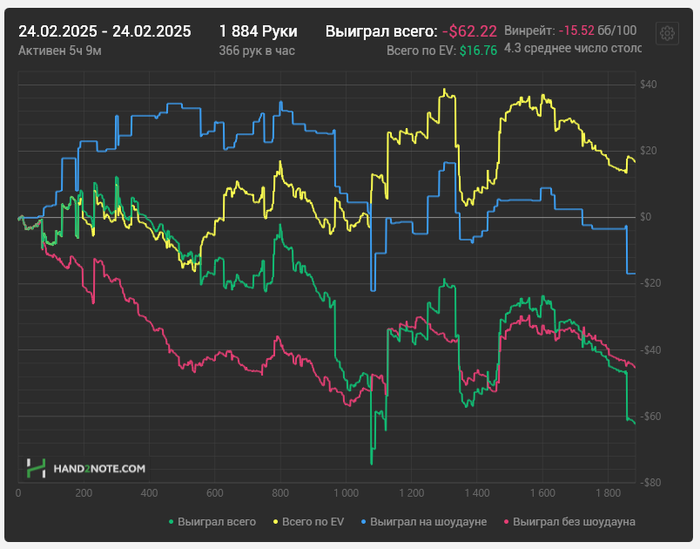This screenshot has height=549, width=700.
Task: Click the EV total value $16.76
Action: point(478,50)
